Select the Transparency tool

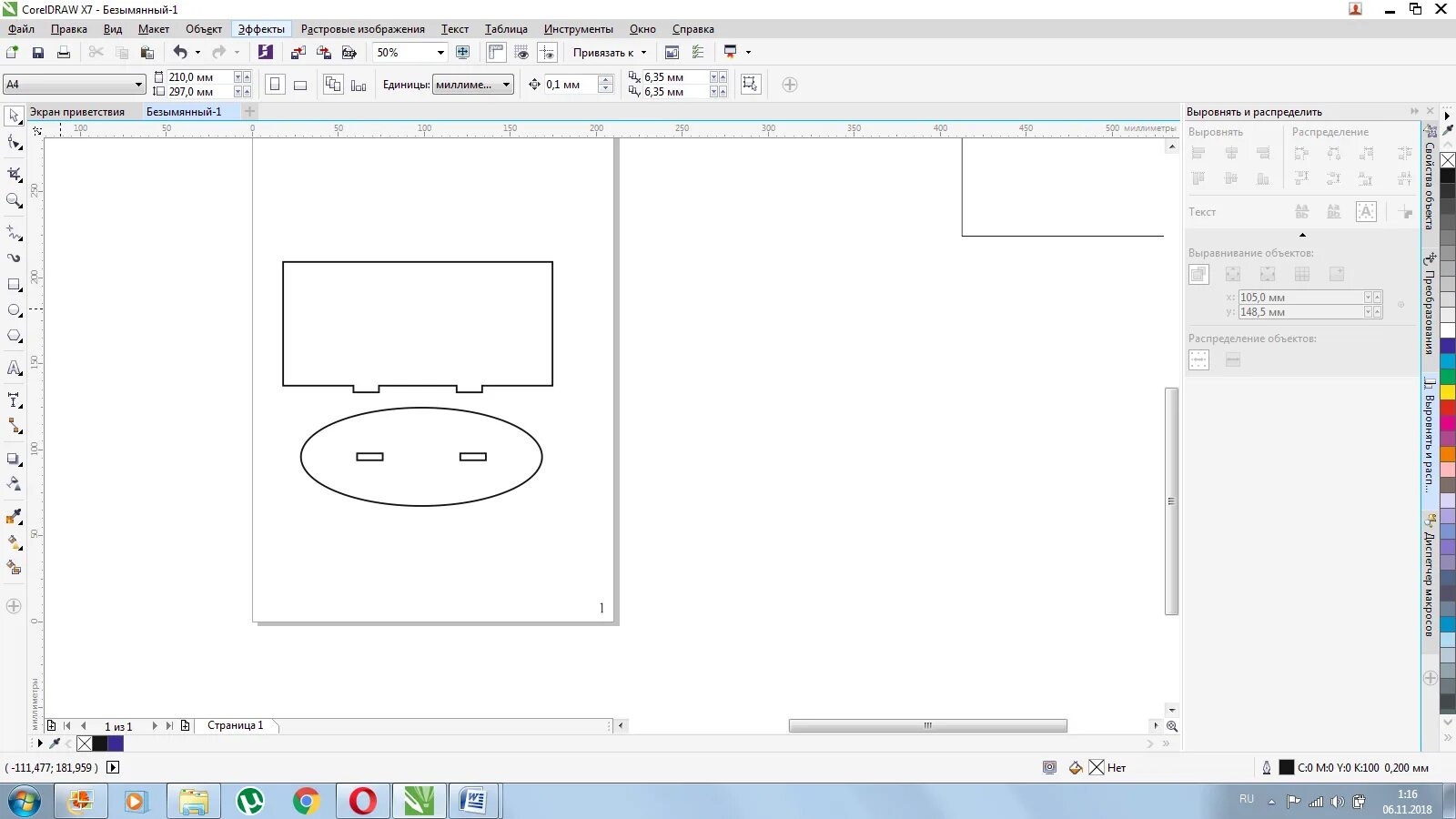tap(14, 483)
